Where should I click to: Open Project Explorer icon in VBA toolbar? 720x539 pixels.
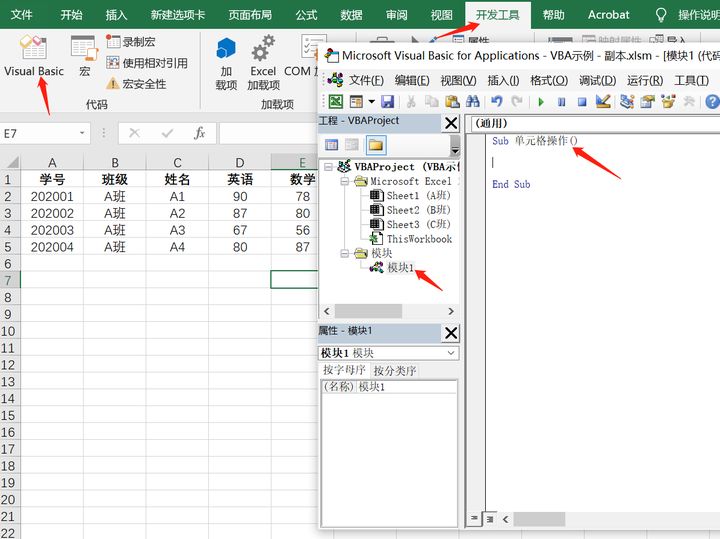coord(627,101)
